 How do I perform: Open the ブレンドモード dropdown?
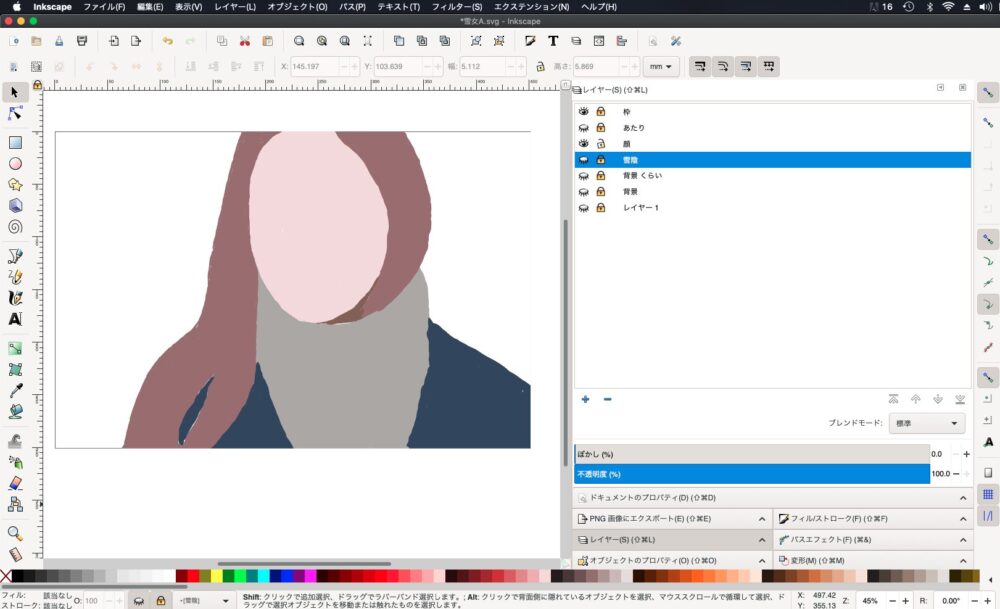click(x=927, y=424)
